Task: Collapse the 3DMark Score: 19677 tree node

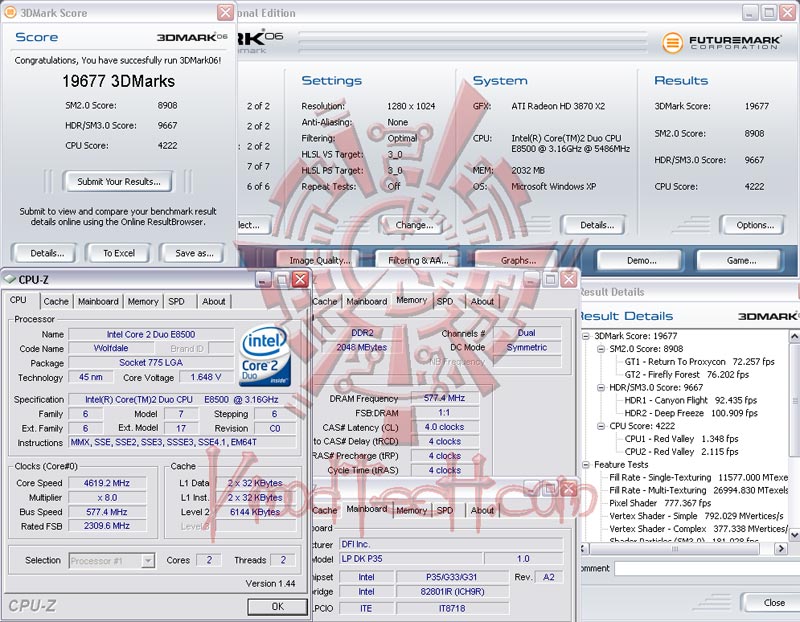Action: click(586, 336)
